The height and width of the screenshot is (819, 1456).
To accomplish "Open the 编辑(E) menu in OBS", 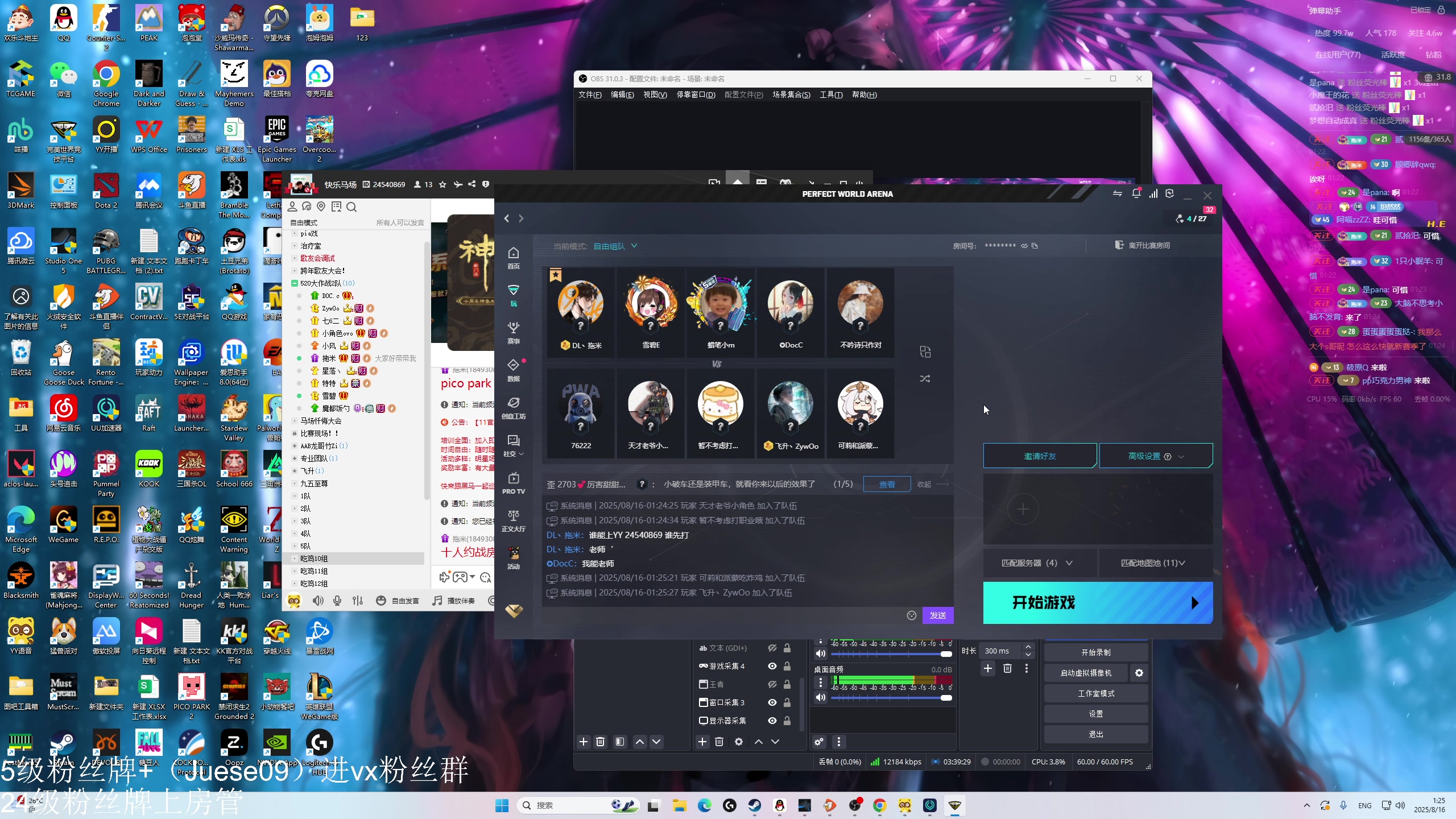I will pyautogui.click(x=622, y=95).
